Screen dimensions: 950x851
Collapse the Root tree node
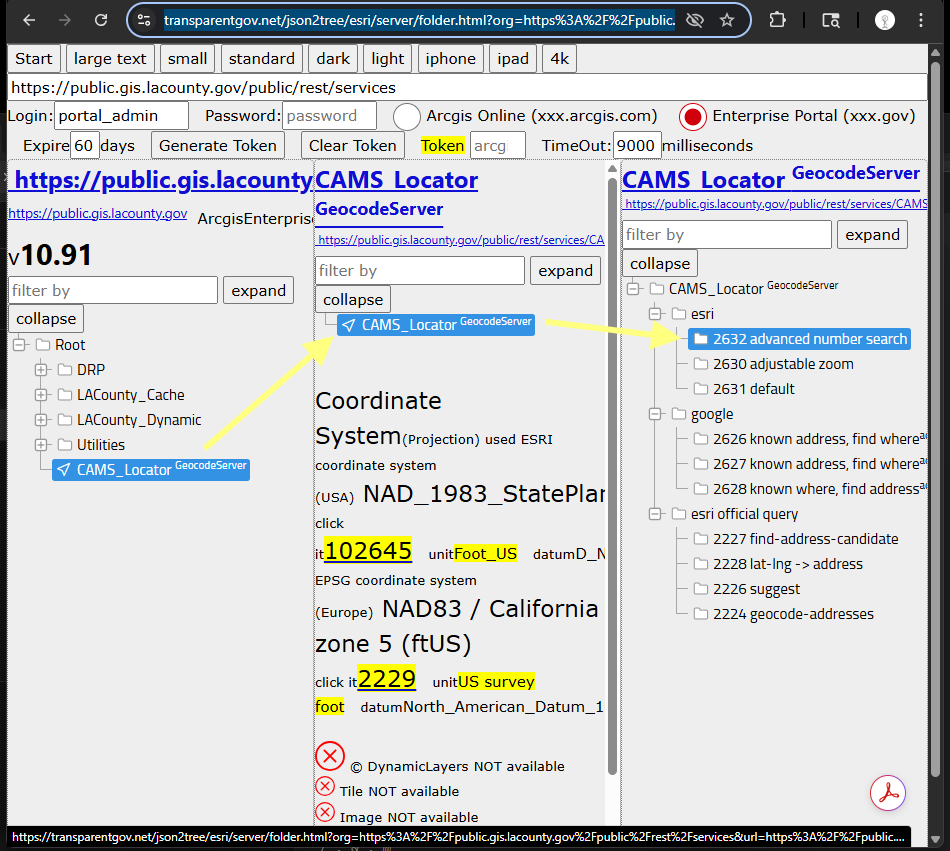click(19, 345)
